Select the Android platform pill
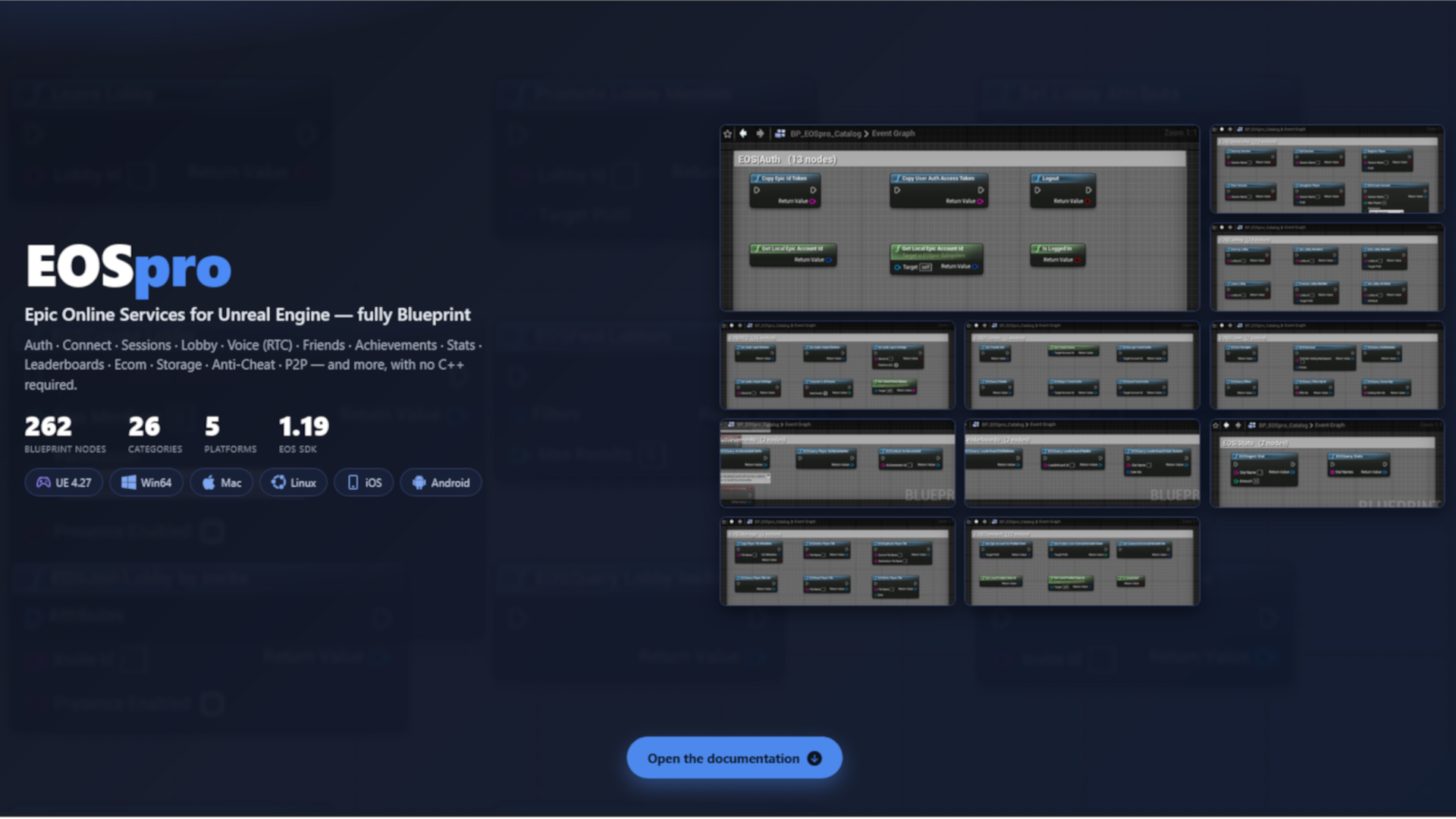 (441, 482)
